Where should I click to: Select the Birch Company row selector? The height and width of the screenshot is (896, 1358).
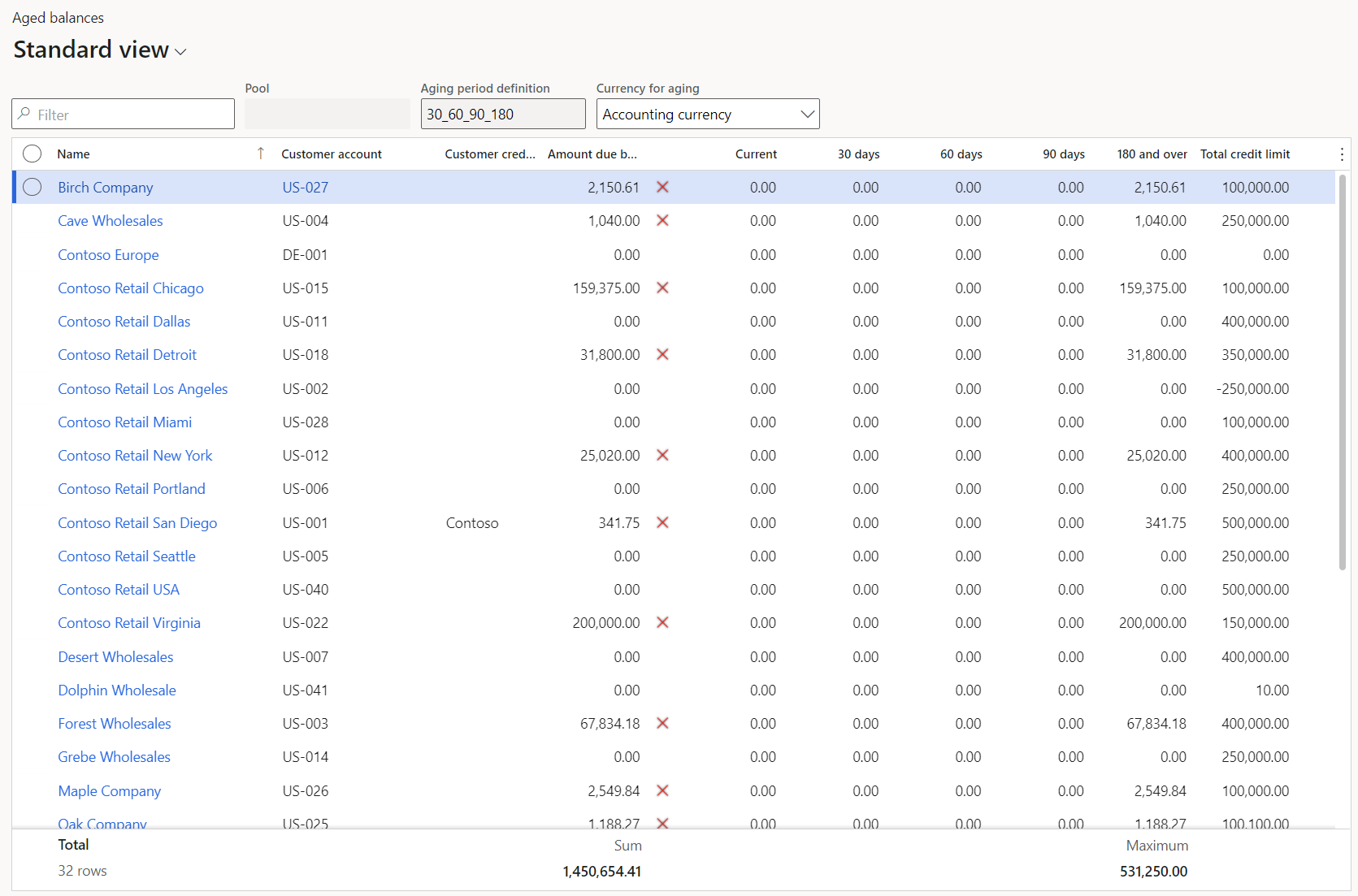pyautogui.click(x=33, y=187)
